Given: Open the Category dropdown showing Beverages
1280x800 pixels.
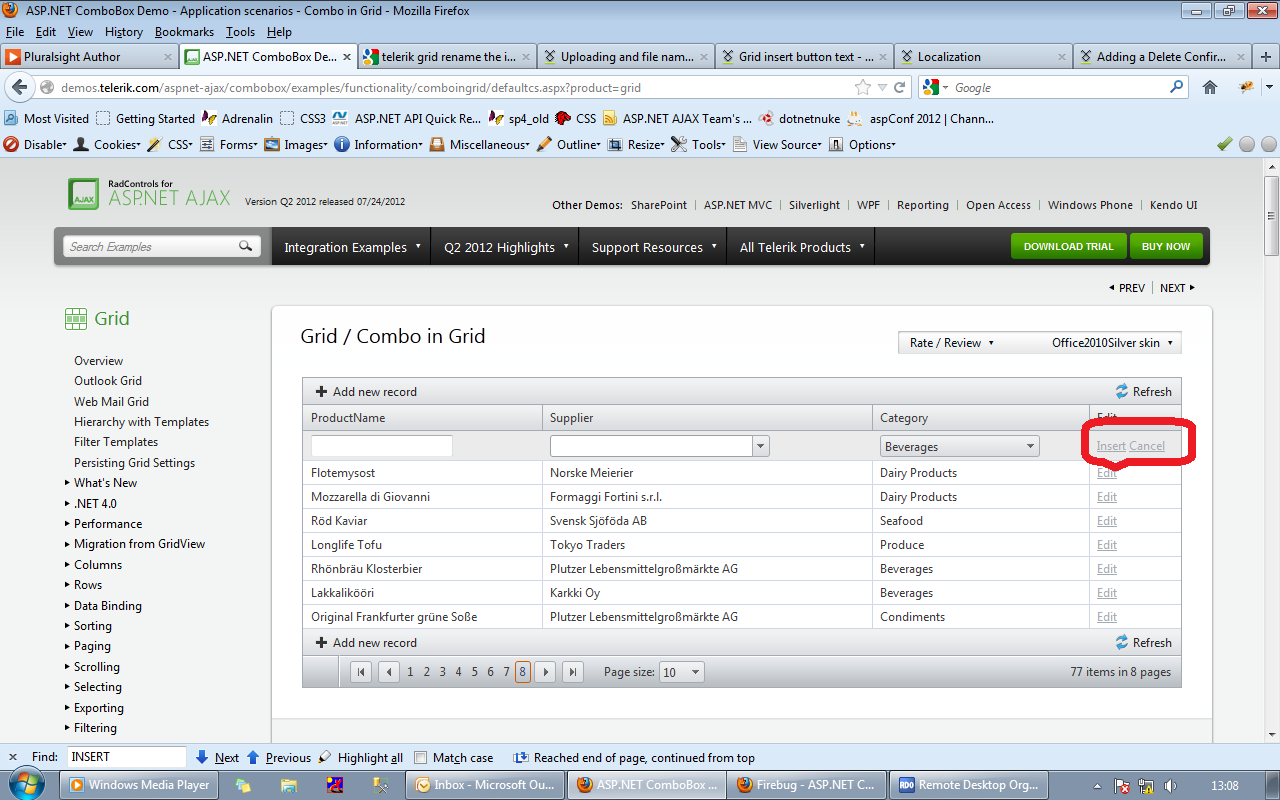Looking at the screenshot, I should [960, 446].
